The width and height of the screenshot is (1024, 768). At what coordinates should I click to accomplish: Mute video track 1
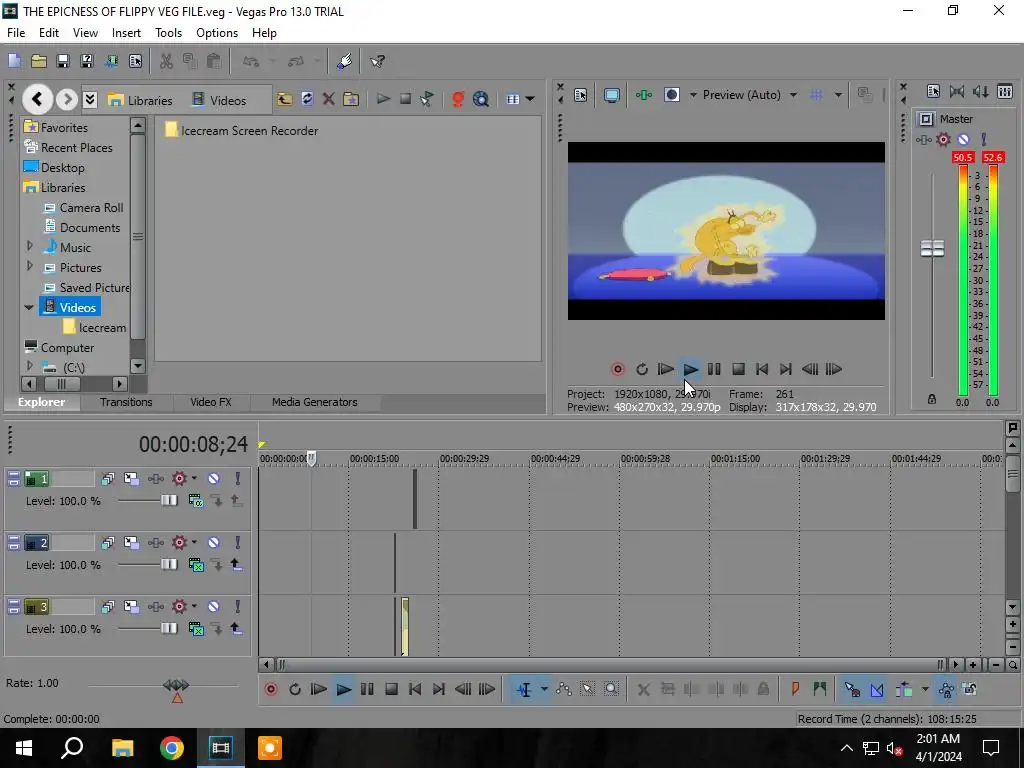pos(214,479)
